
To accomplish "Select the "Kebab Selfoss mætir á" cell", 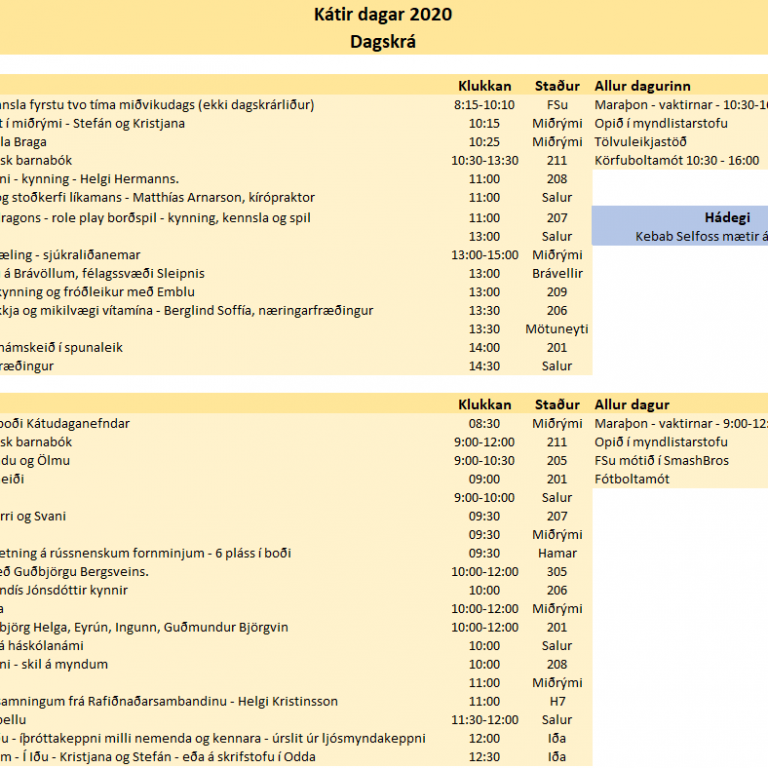I will click(x=700, y=237).
